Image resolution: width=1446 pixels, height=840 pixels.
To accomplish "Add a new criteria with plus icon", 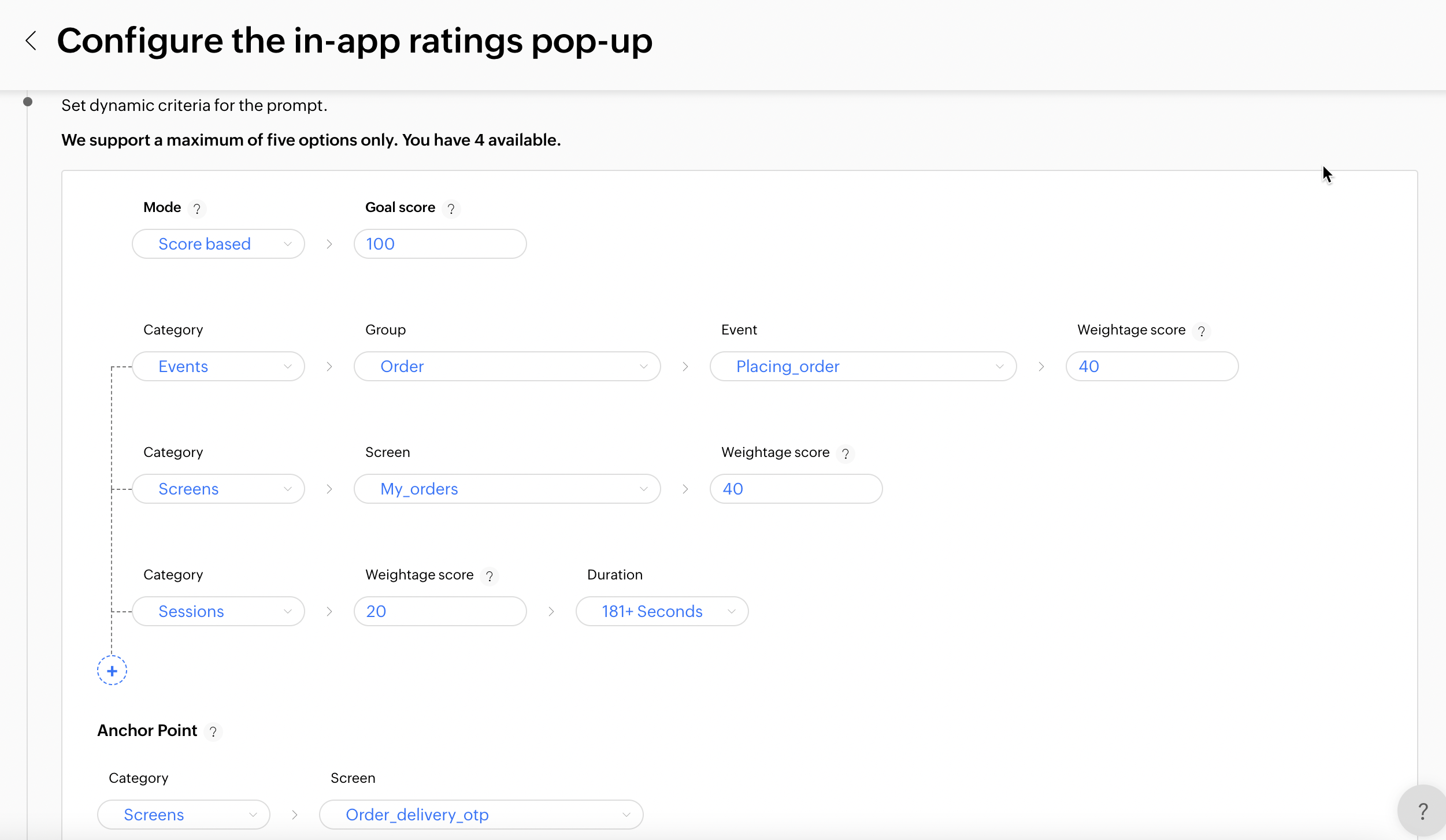I will click(x=112, y=671).
